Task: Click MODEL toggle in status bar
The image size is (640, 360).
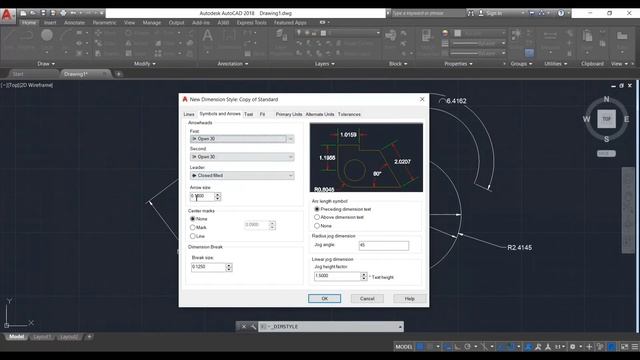Action: click(x=404, y=347)
